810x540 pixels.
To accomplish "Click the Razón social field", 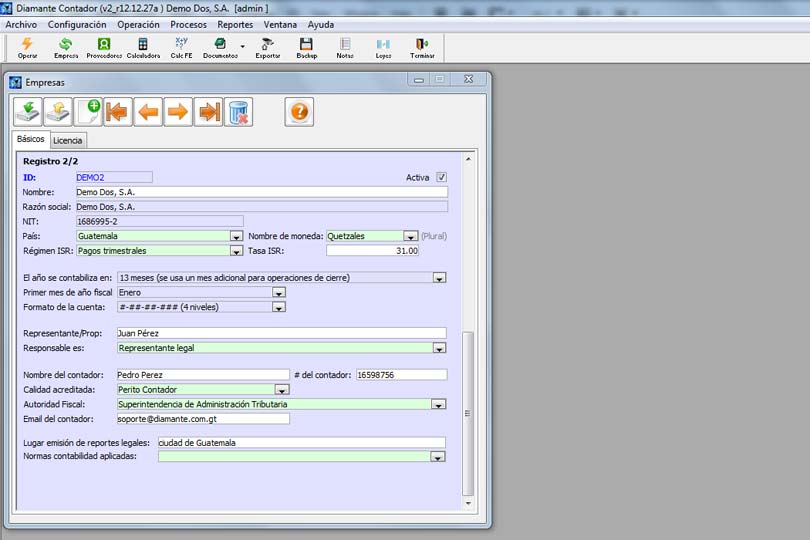I will pyautogui.click(x=261, y=207).
